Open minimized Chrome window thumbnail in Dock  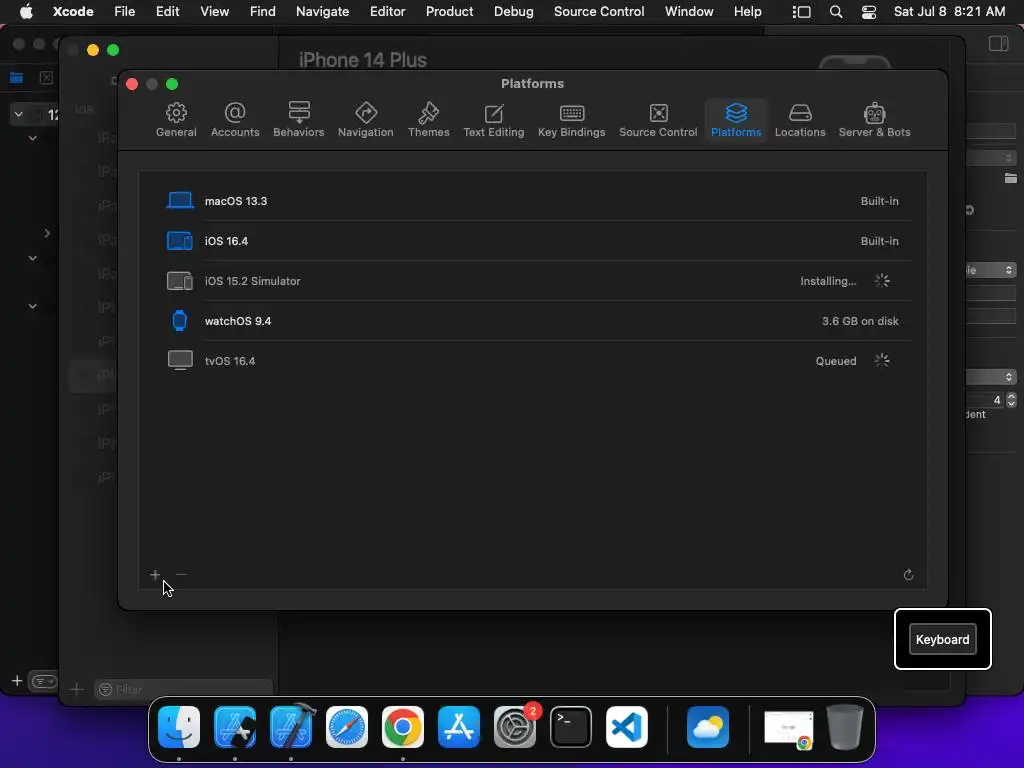[x=788, y=728]
